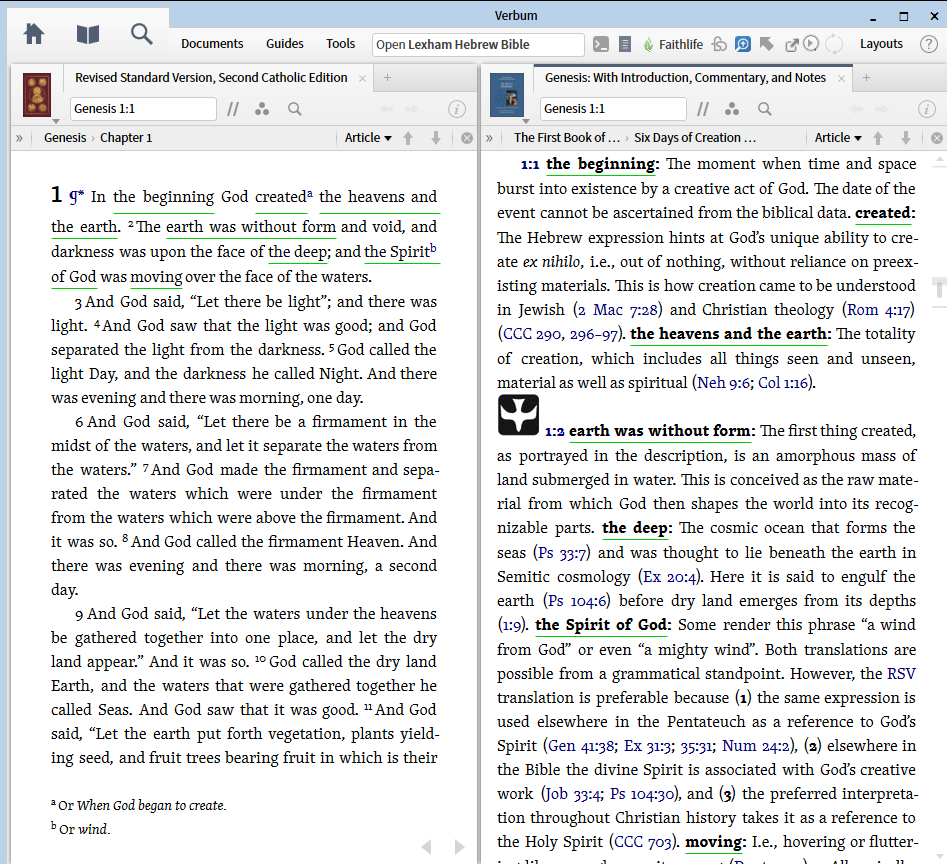947x864 pixels.
Task: Expand the locator bar chevrons in commentary panel
Action: click(489, 138)
